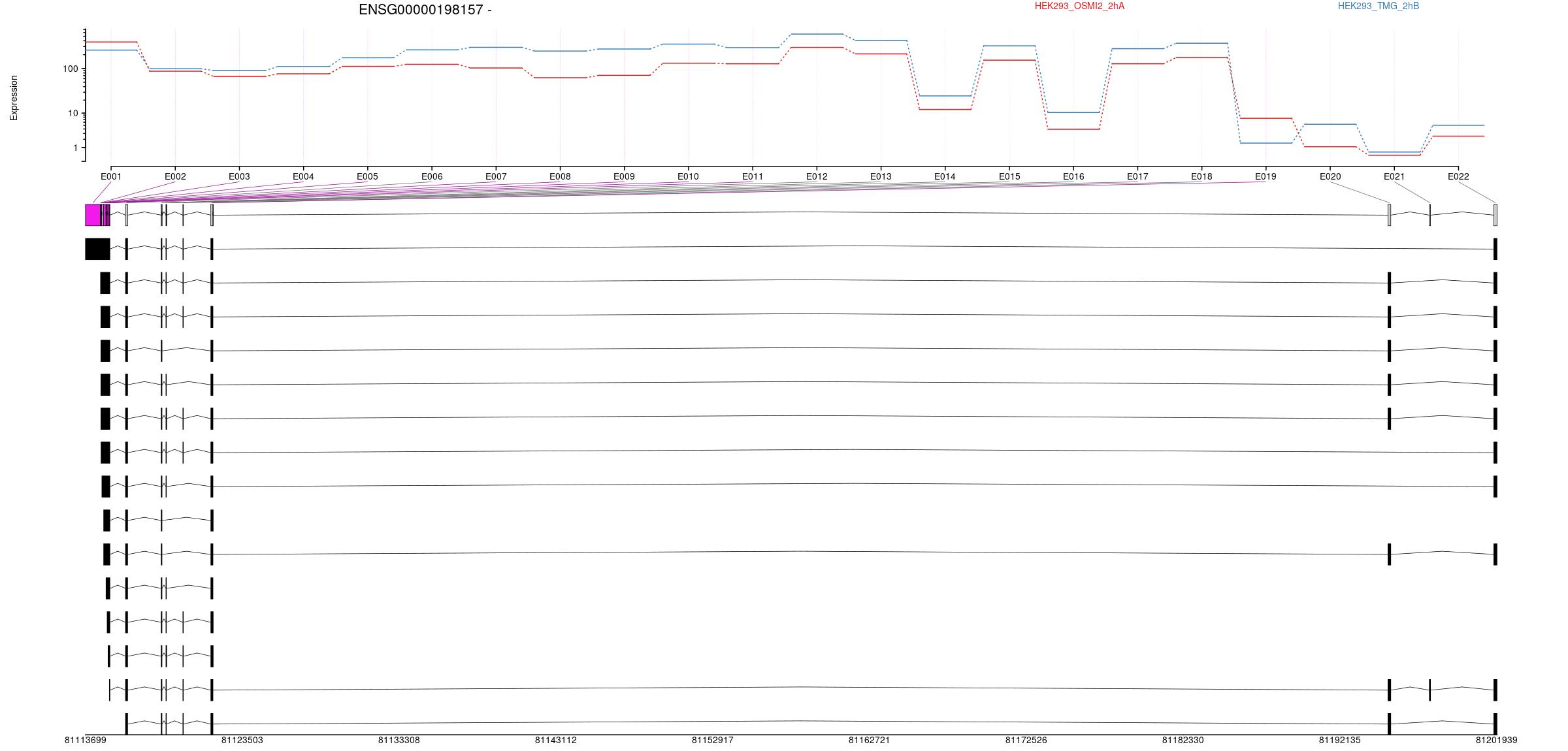The image size is (1568, 751).
Task: Select exon label E020
Action: (x=1330, y=176)
